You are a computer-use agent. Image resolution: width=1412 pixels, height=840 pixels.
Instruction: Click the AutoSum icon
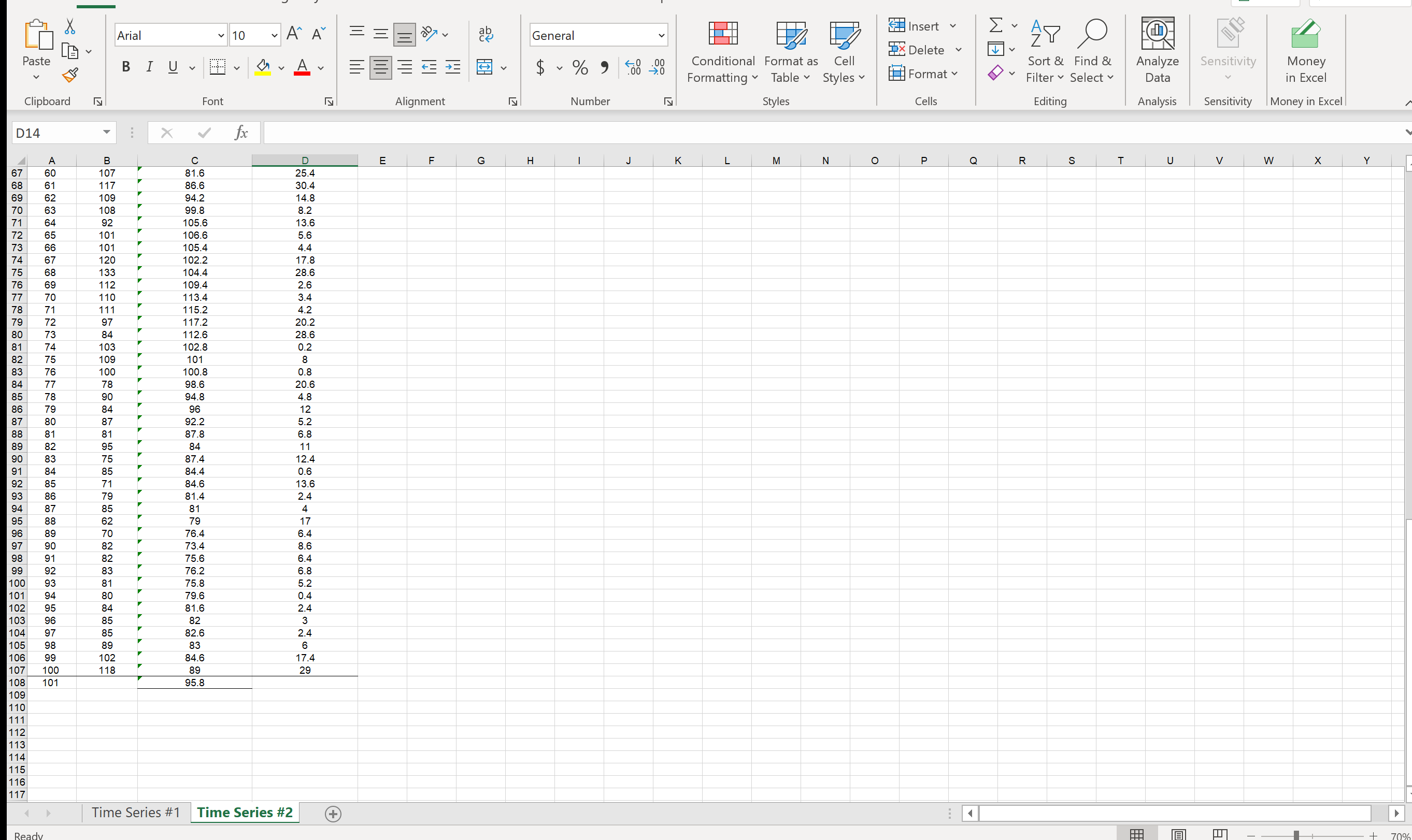(x=995, y=25)
